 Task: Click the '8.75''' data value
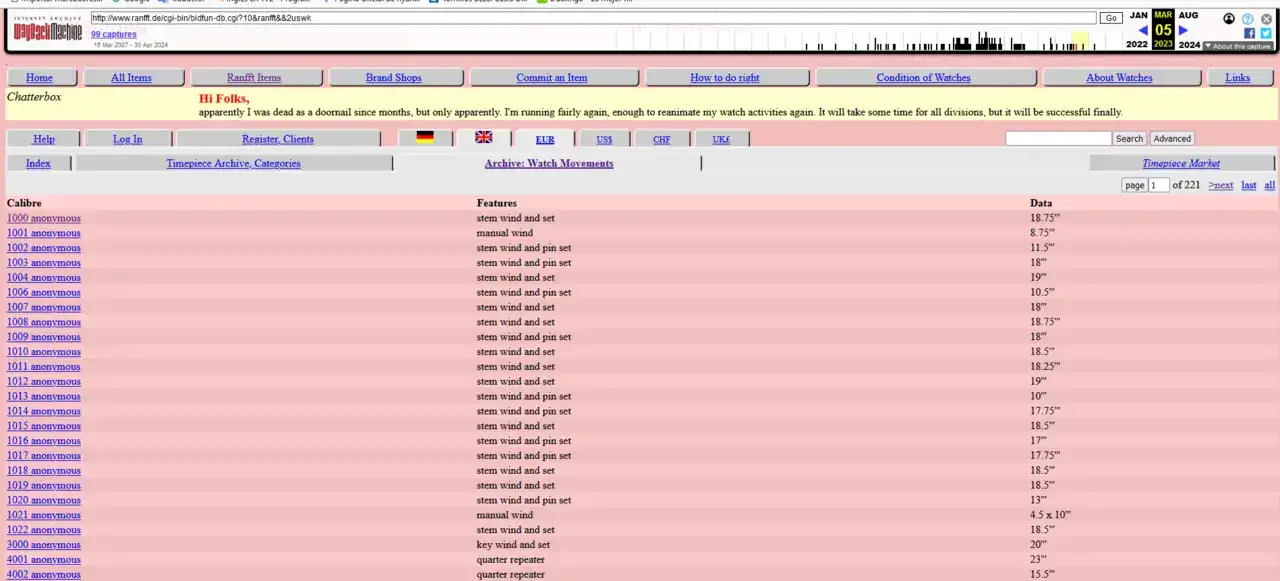point(1044,233)
